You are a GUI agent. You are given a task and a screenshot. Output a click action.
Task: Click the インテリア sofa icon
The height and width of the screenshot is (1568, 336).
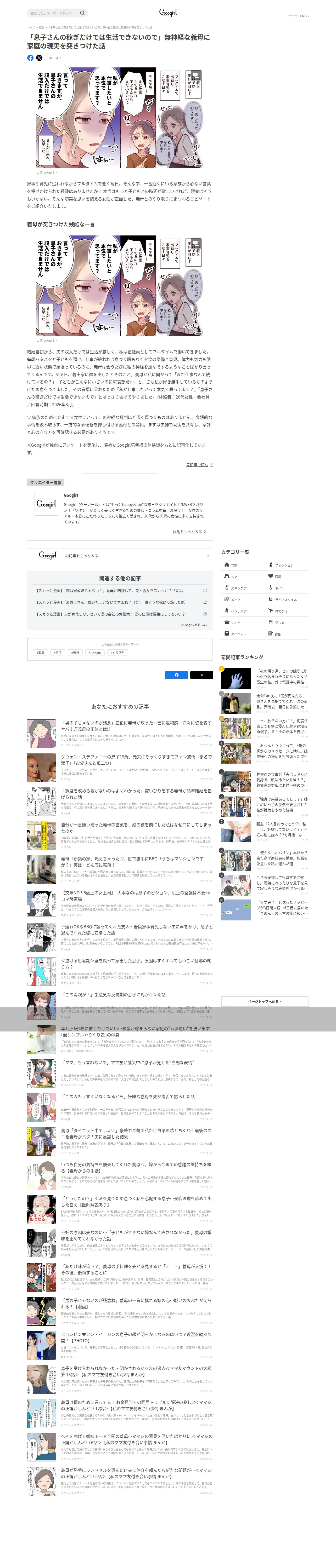click(226, 610)
